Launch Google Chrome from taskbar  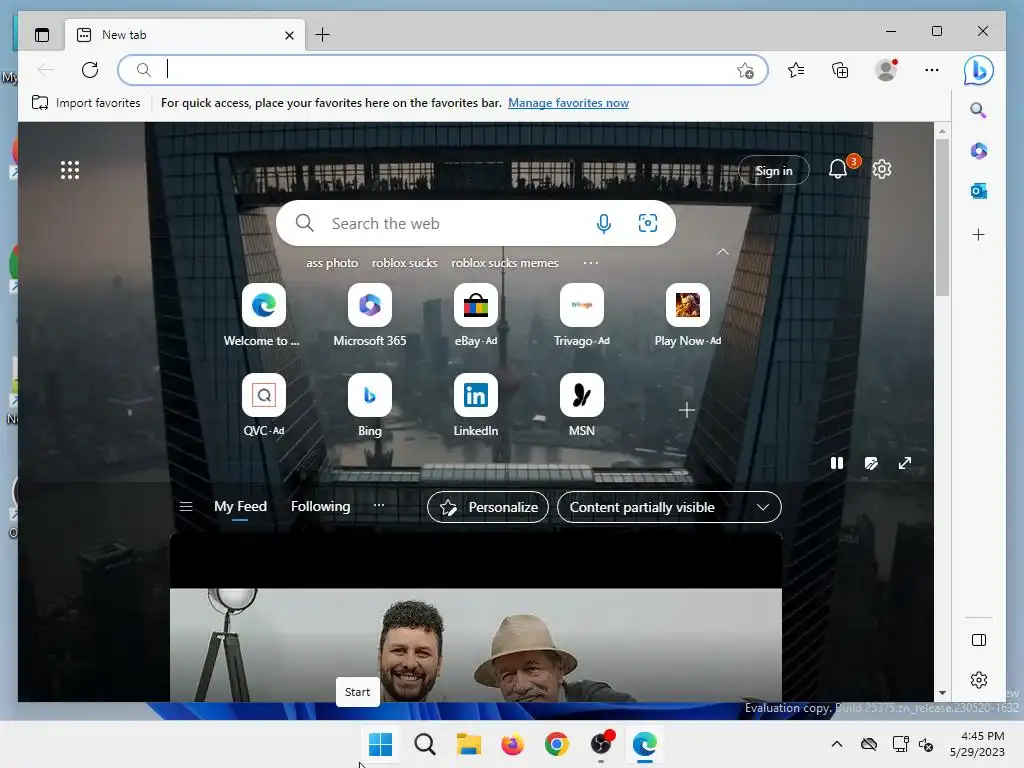click(556, 744)
